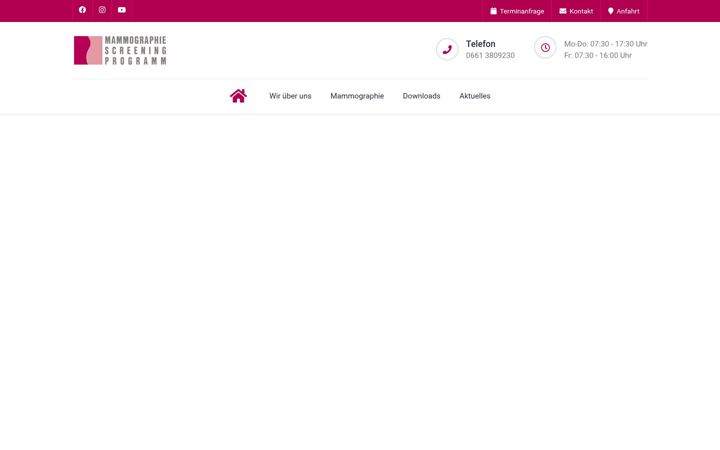Viewport: 720px width, 450px height.
Task: Click the clock opening-hours icon
Action: (545, 47)
